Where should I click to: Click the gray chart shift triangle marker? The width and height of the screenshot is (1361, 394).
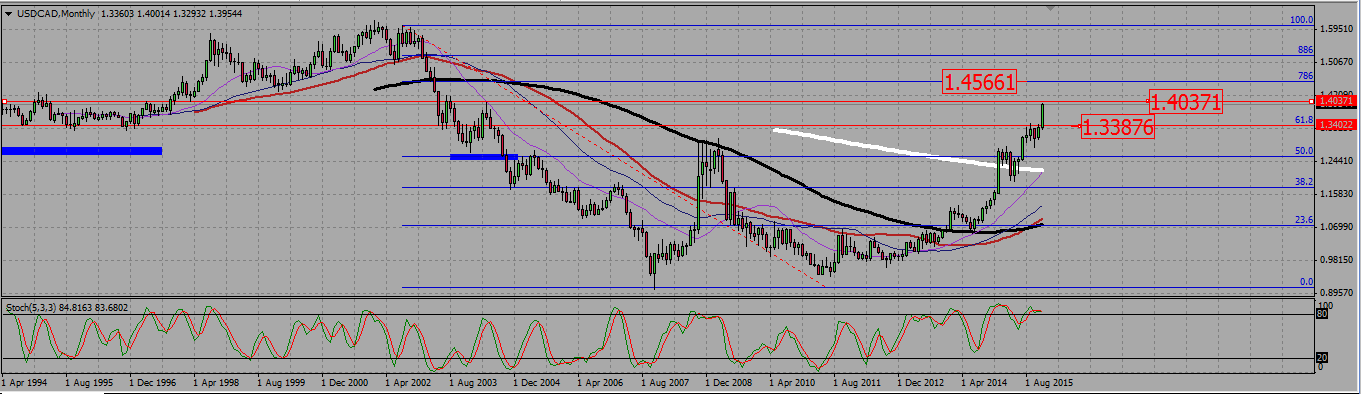(1049, 8)
